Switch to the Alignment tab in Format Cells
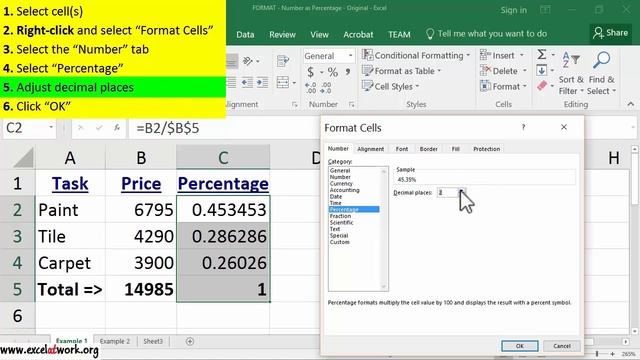This screenshot has width=640, height=360. click(371, 149)
